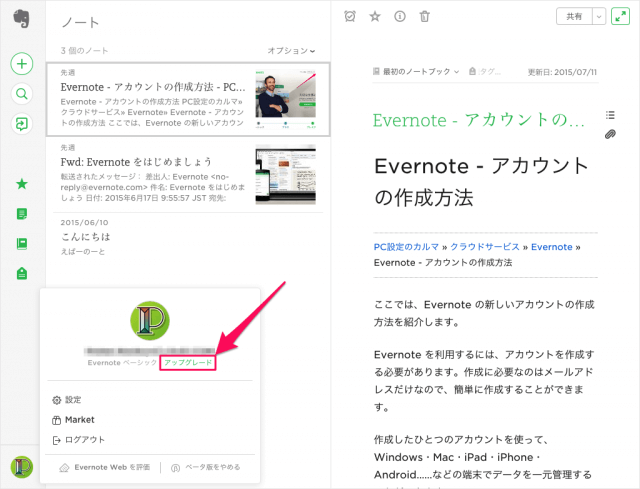This screenshot has height=489, width=640.
Task: Click the アップグレード link
Action: pos(188,363)
